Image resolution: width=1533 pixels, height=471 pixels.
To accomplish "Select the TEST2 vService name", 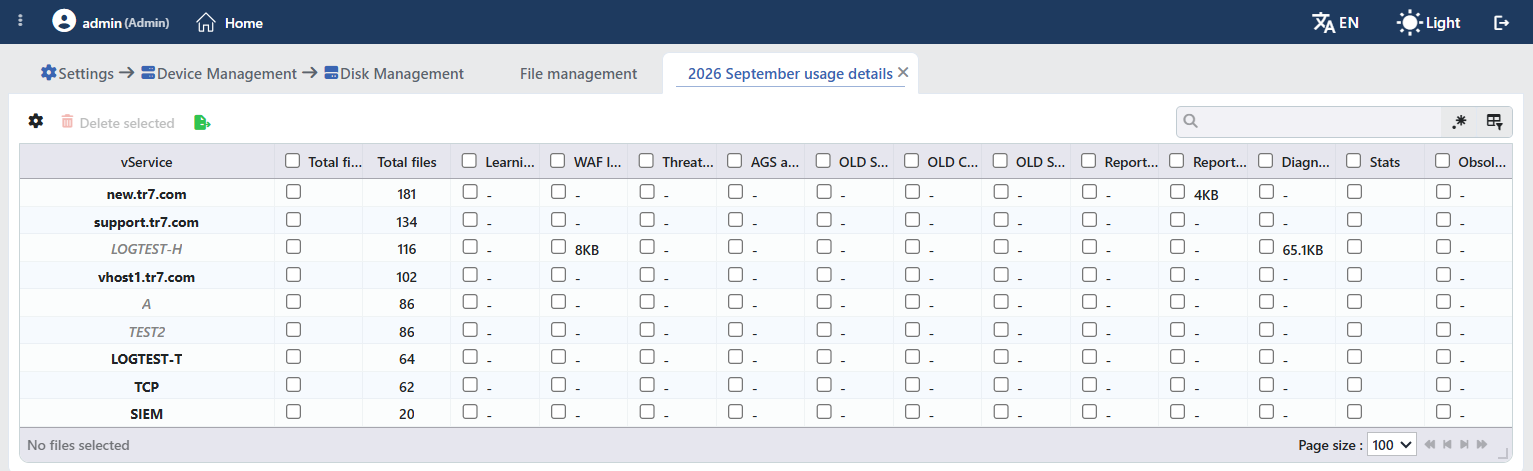I will (x=147, y=331).
